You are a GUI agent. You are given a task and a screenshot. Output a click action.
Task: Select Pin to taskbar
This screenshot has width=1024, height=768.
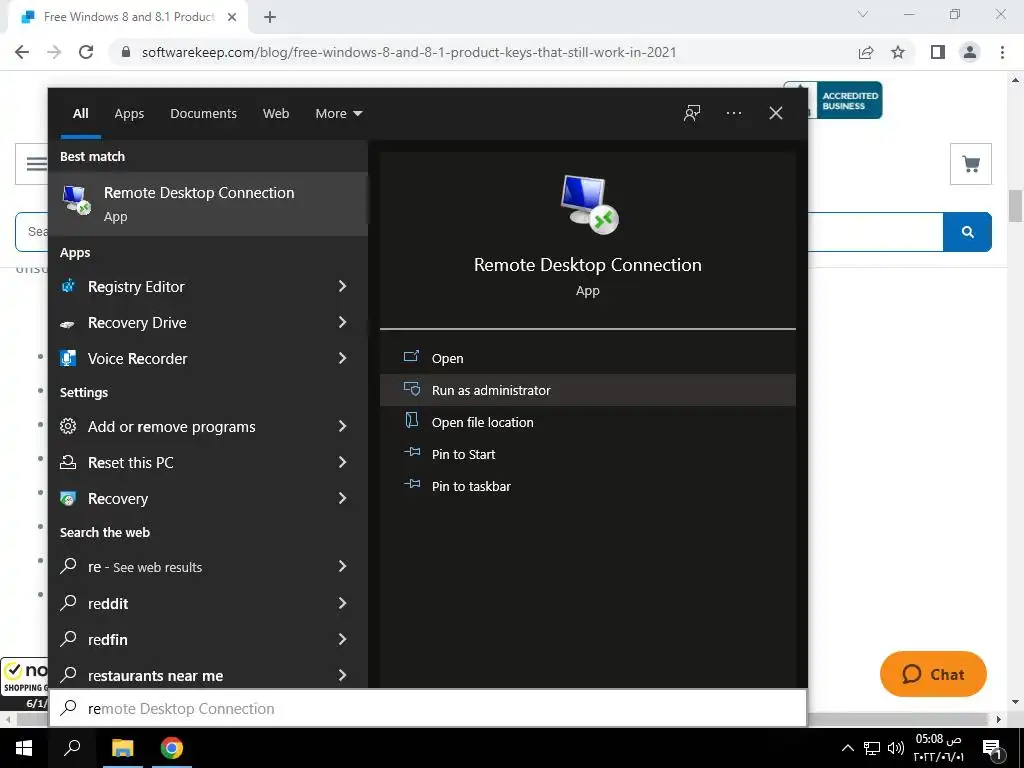(588, 486)
